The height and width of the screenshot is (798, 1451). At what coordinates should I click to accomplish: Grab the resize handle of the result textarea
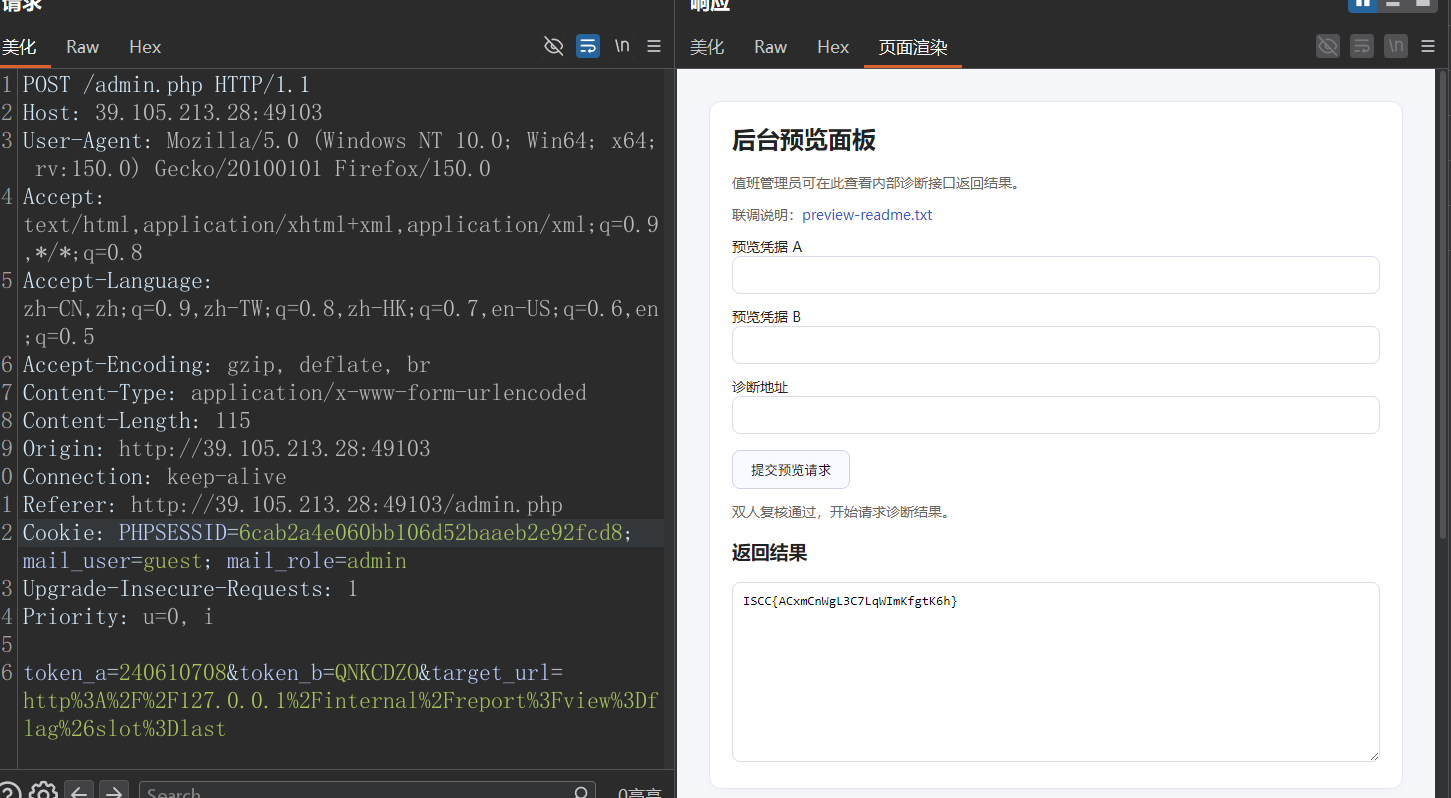point(1373,755)
